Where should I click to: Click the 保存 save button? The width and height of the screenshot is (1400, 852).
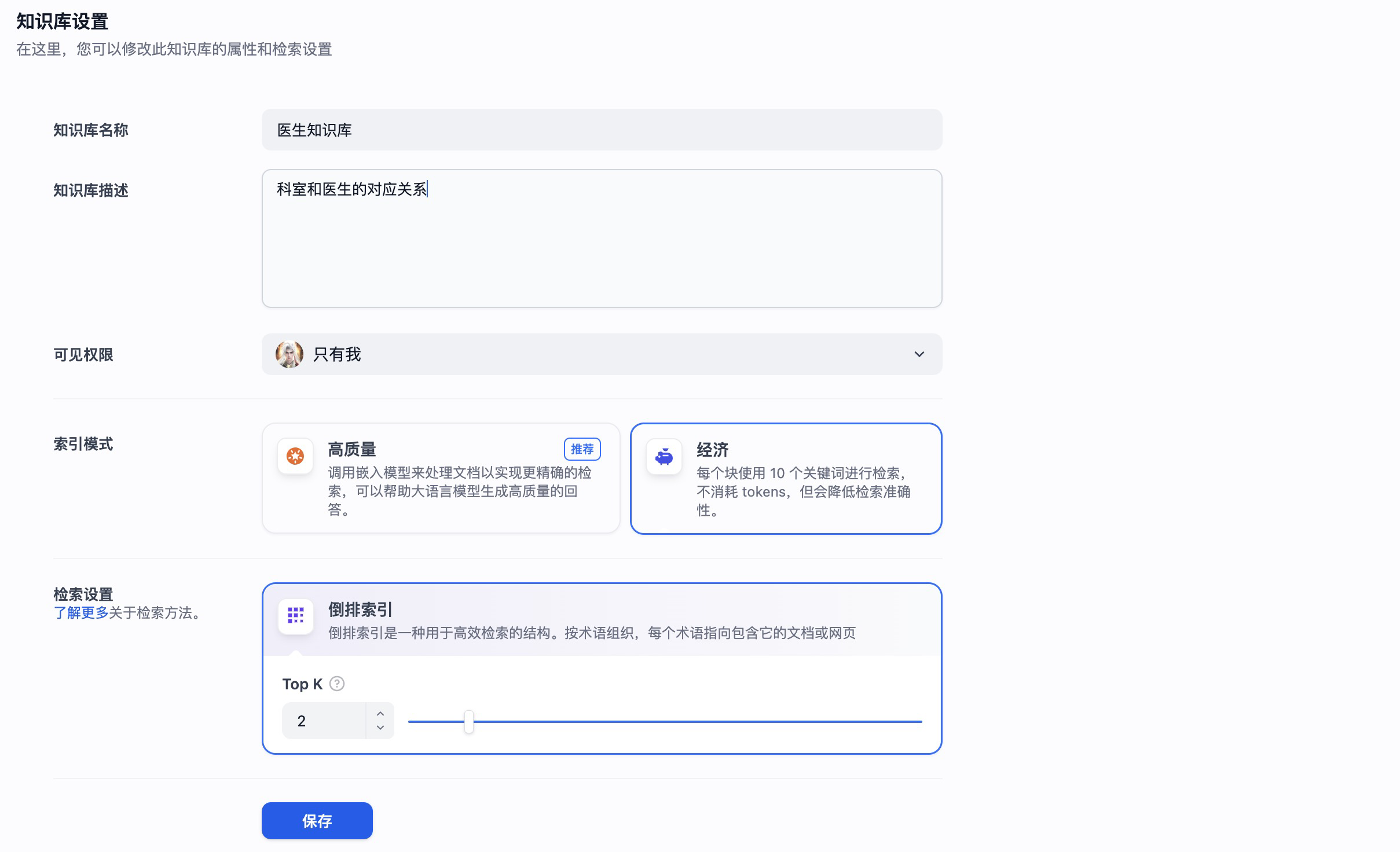tap(317, 821)
